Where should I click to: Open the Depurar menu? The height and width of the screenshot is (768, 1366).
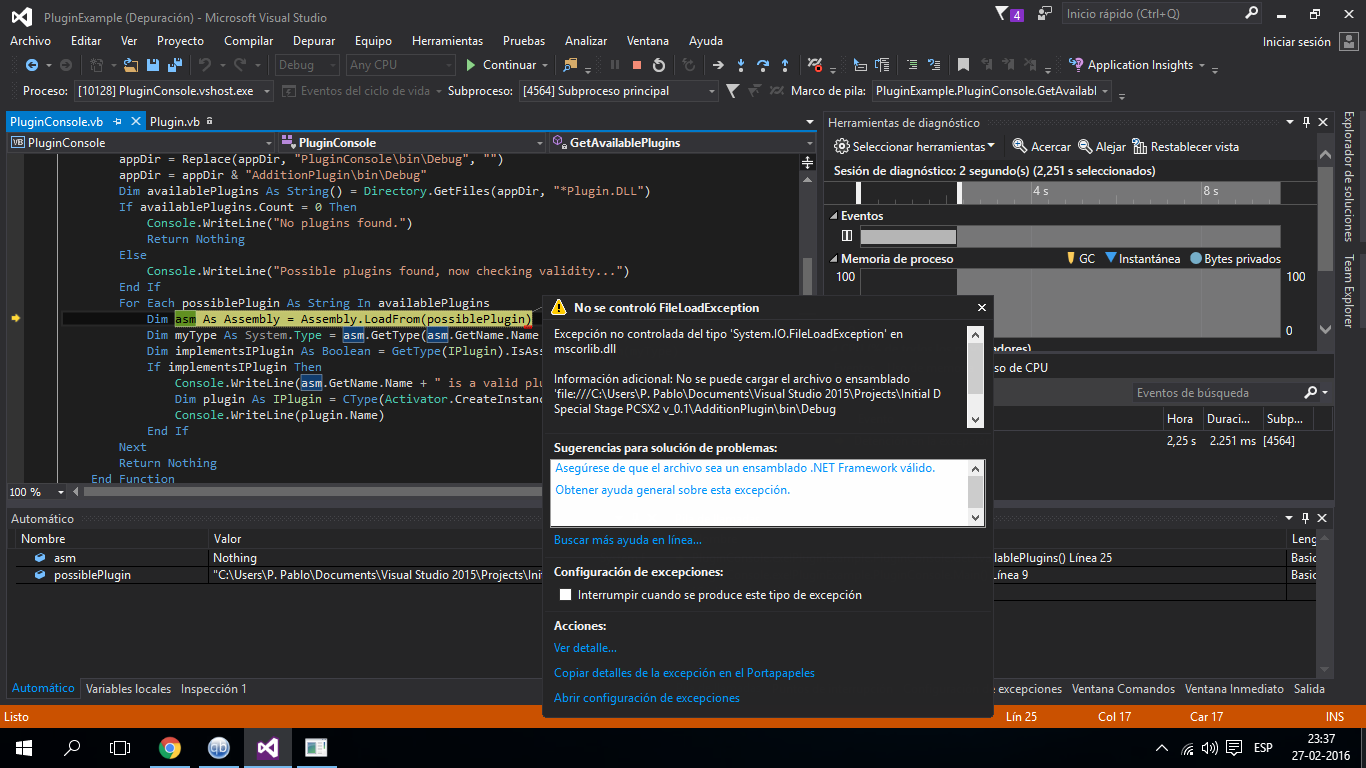click(314, 41)
